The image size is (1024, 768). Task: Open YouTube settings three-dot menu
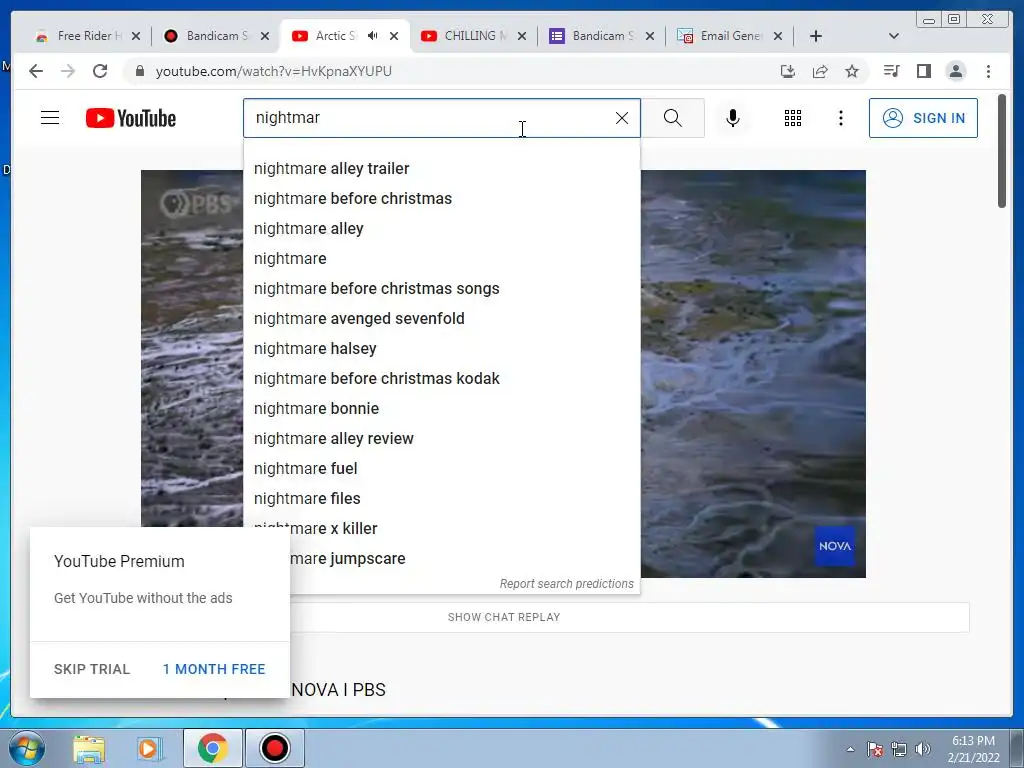(841, 118)
